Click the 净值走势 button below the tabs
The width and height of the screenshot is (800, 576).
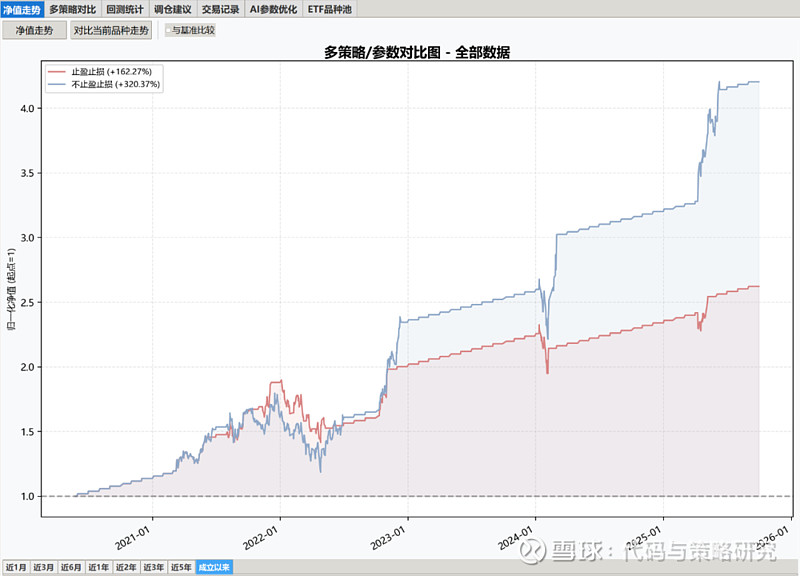coord(34,30)
